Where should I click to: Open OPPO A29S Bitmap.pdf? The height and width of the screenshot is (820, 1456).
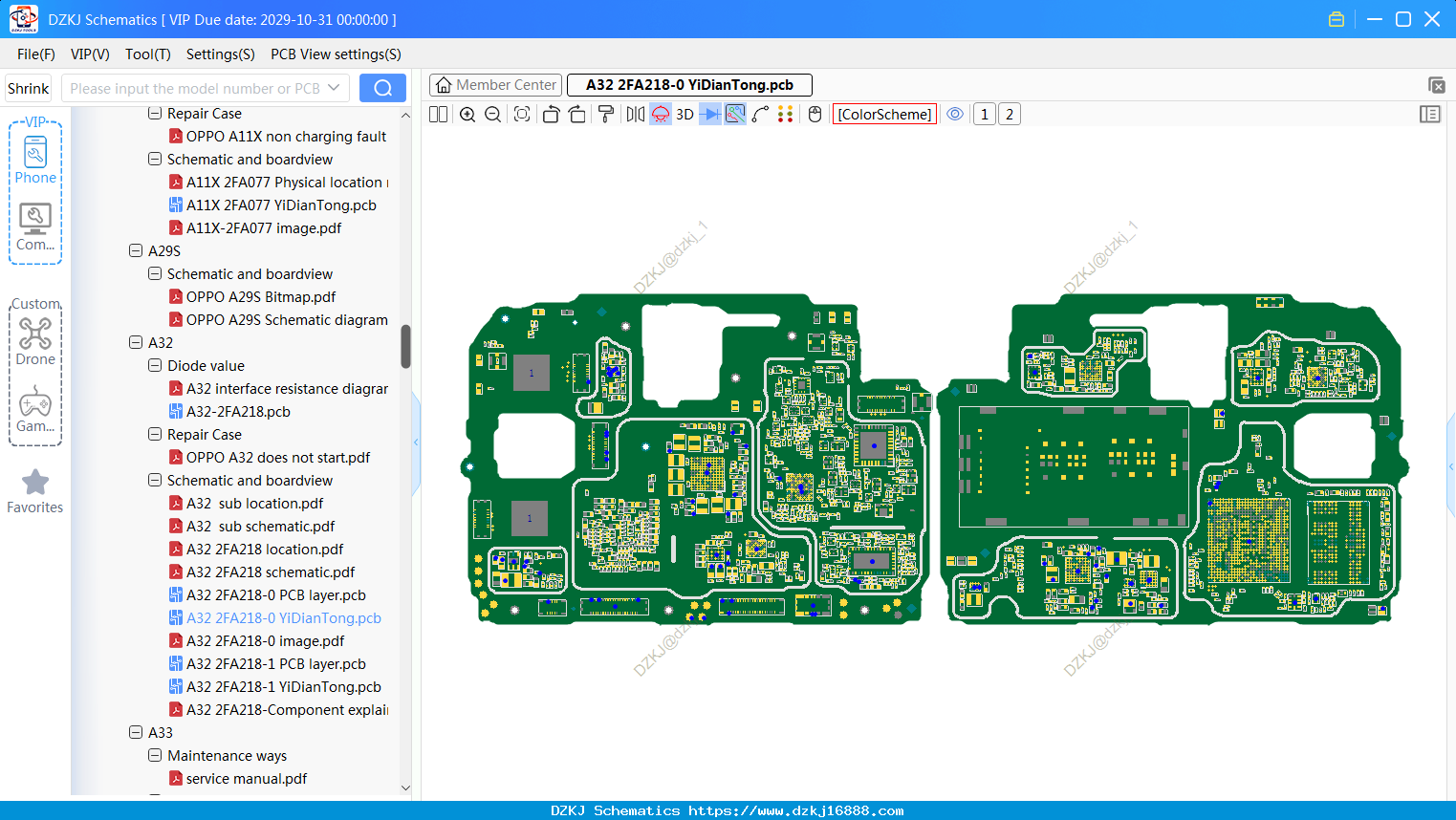(x=261, y=297)
